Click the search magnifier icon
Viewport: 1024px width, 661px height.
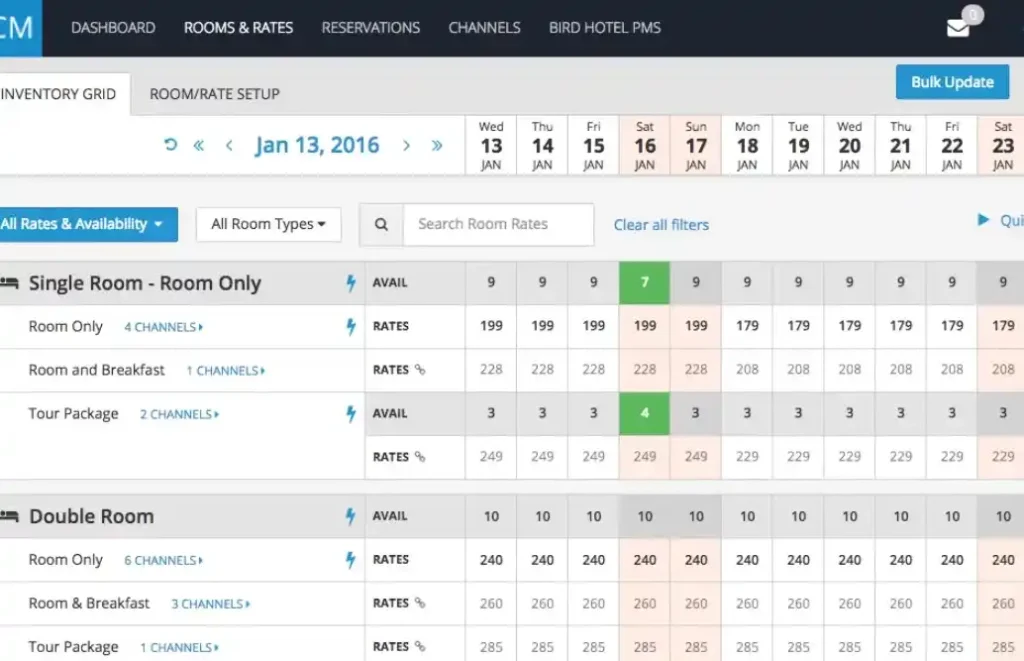click(x=381, y=224)
